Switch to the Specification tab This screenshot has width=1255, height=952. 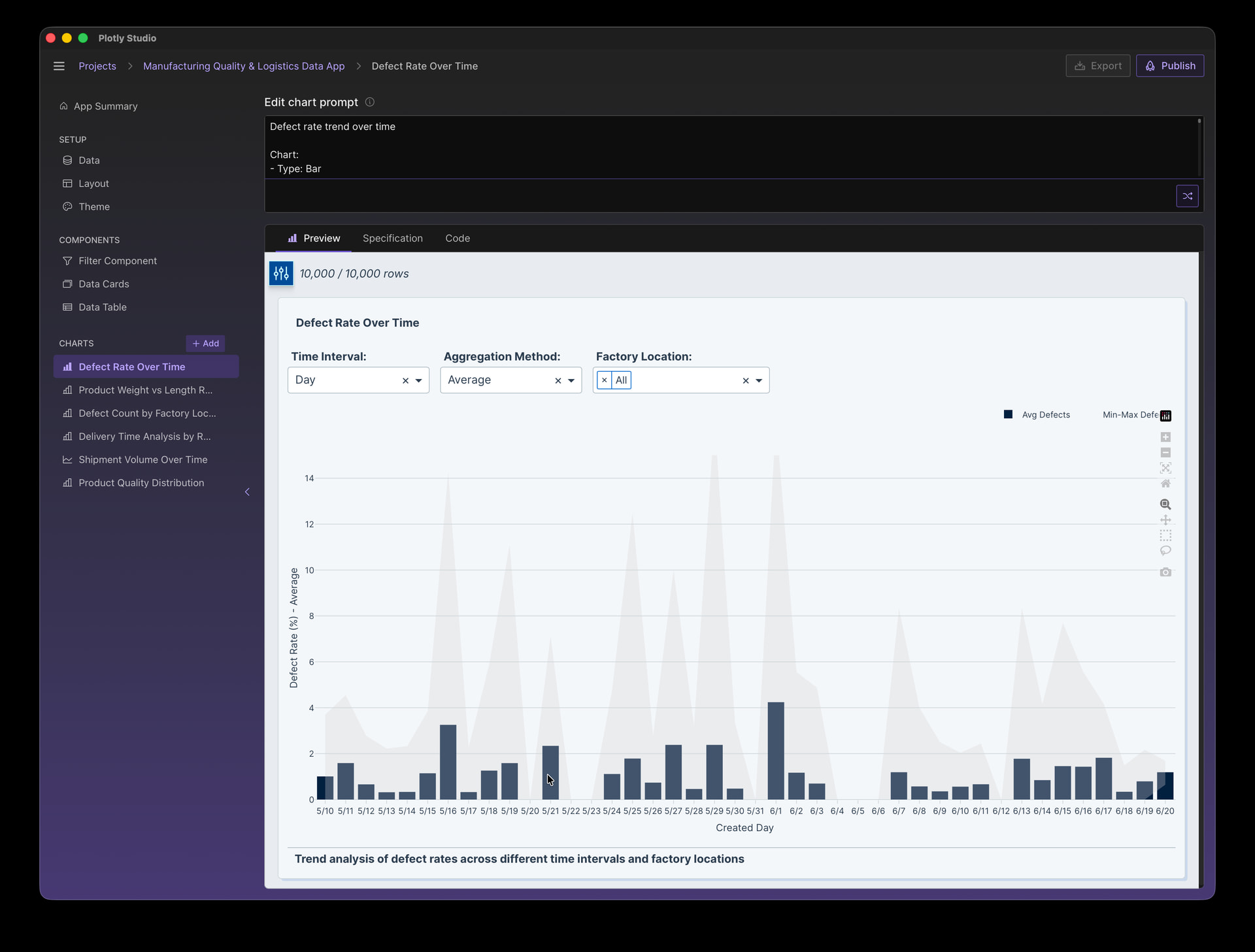pyautogui.click(x=392, y=238)
